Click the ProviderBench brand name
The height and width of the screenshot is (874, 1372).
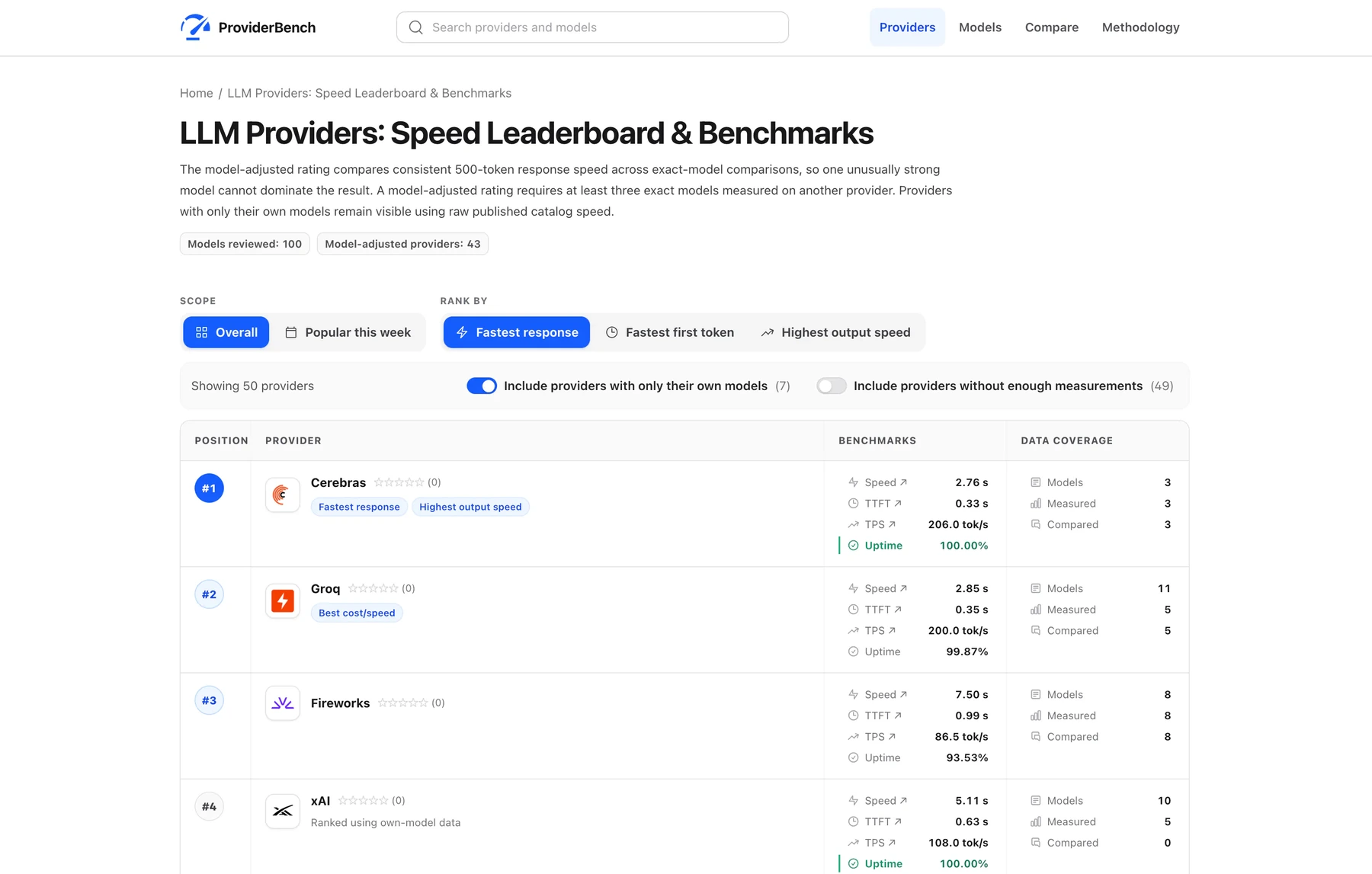coord(267,27)
